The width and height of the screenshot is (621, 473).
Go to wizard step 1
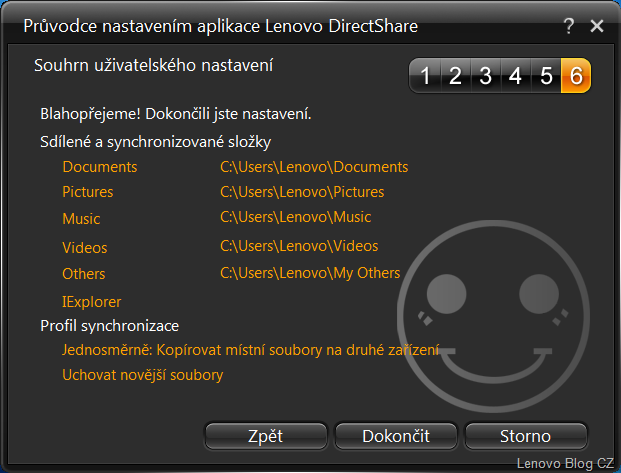click(x=424, y=75)
